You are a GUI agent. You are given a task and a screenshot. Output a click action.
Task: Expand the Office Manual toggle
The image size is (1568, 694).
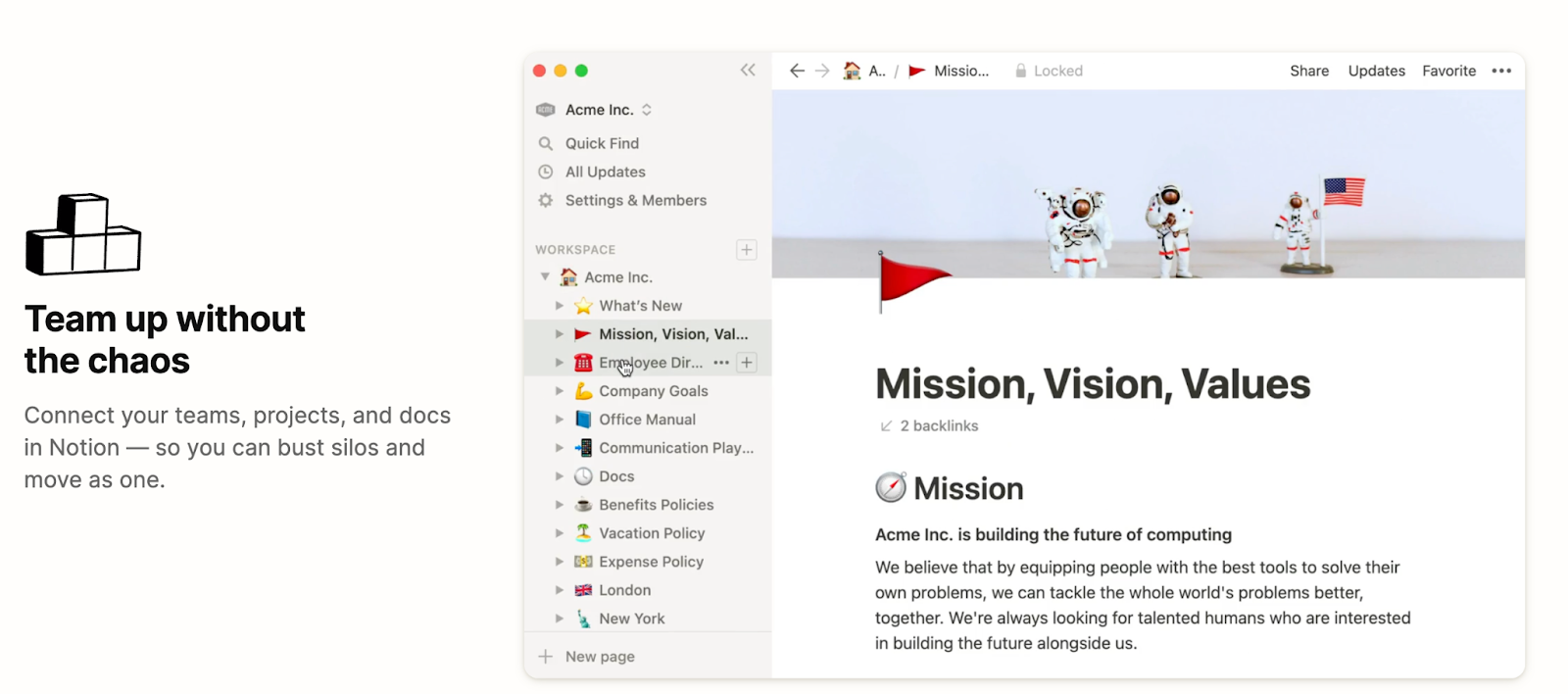pyautogui.click(x=560, y=420)
